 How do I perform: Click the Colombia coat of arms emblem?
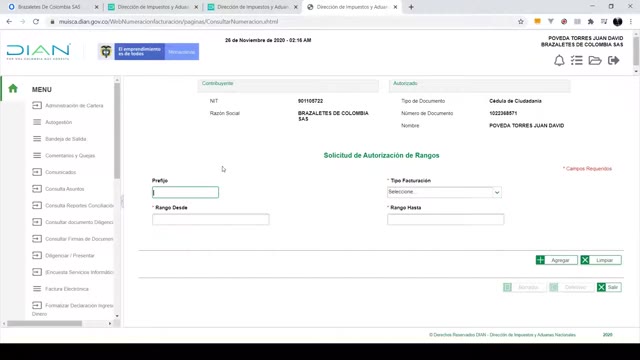pos(106,52)
